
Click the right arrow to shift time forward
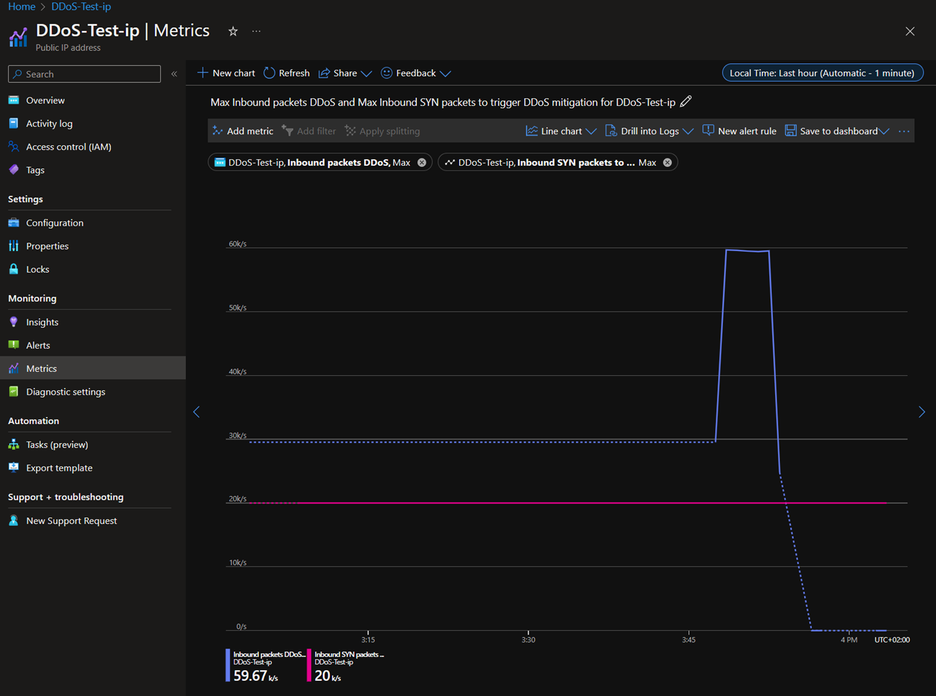[921, 412]
